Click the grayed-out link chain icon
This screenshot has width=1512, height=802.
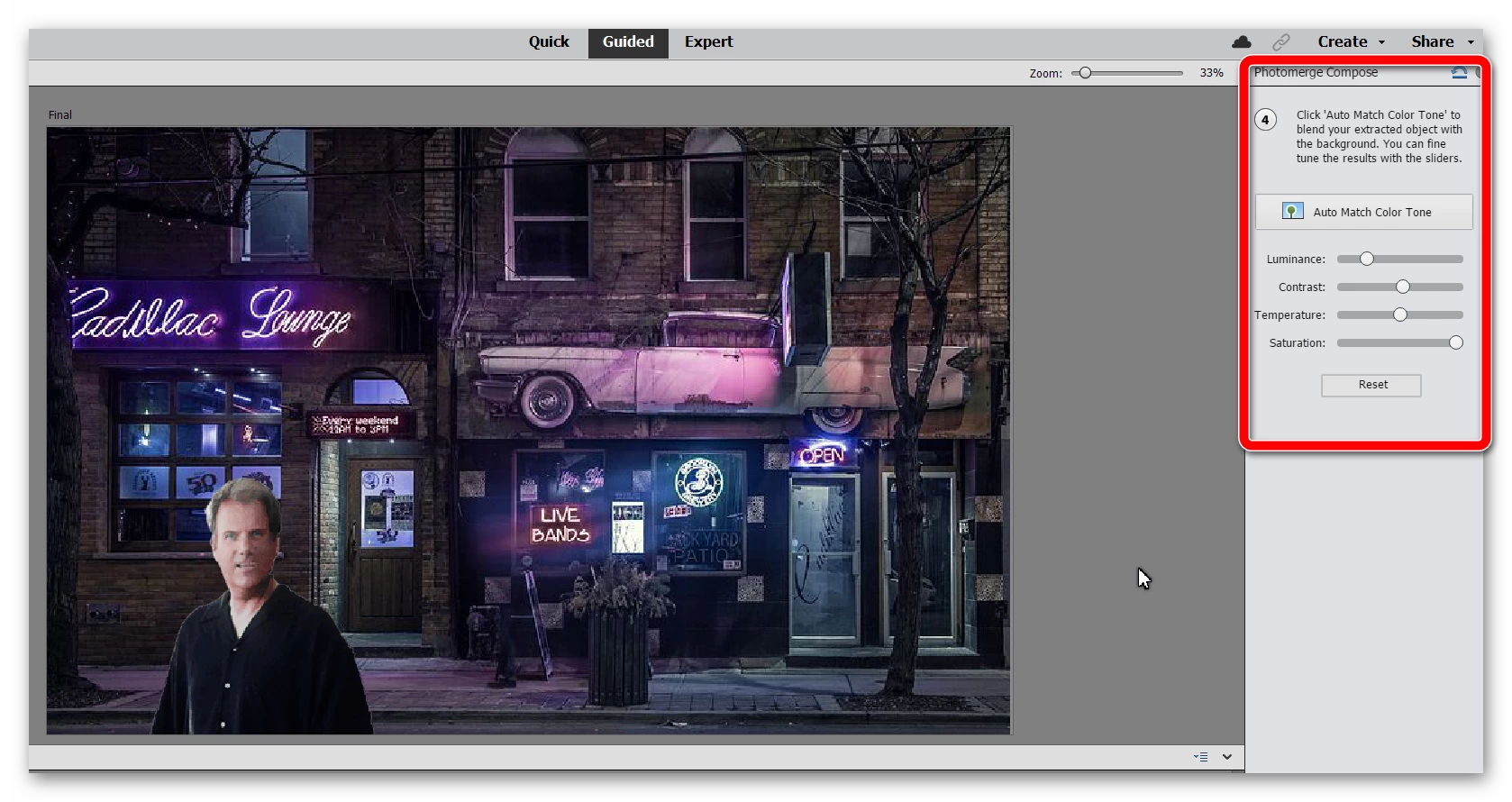(1281, 41)
